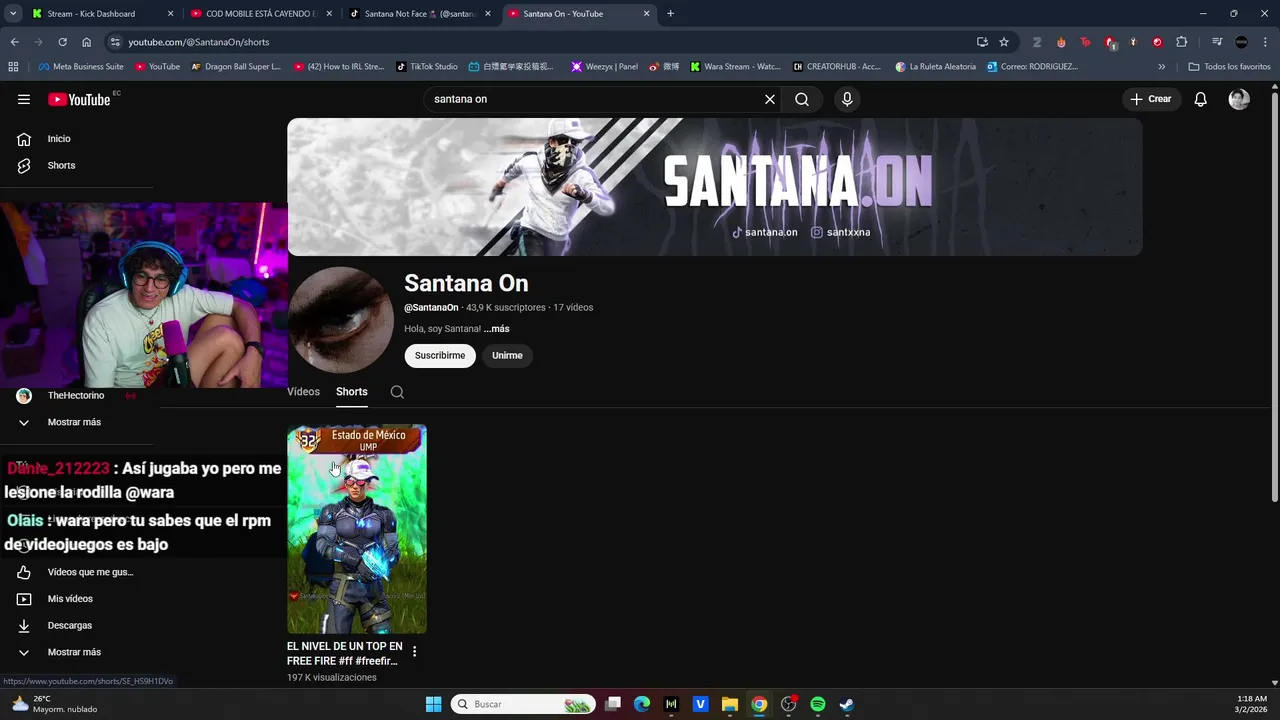This screenshot has width=1280, height=720.
Task: Open Windows Start menu
Action: click(433, 704)
